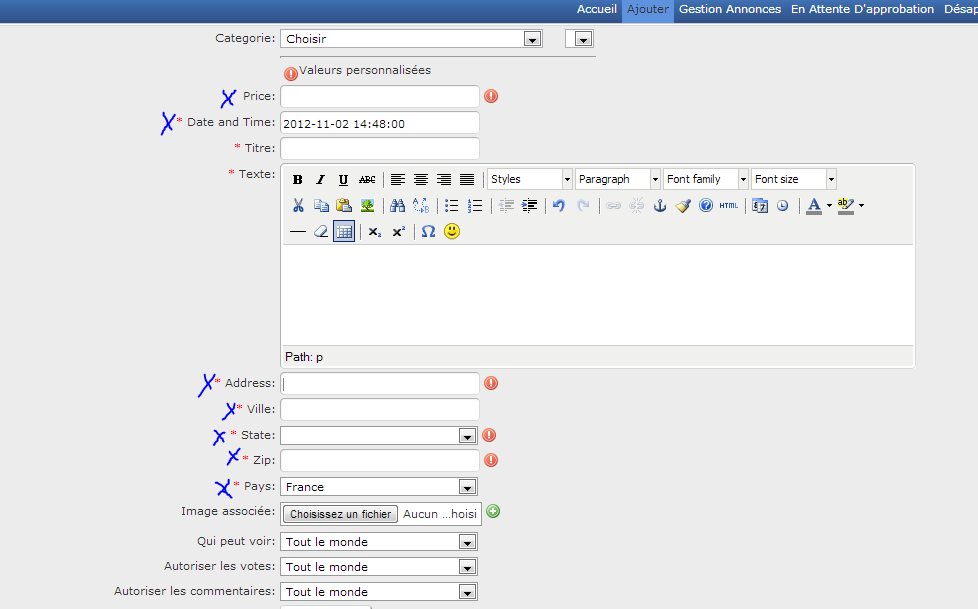
Task: Insert an anchor with the anchor icon
Action: (x=659, y=206)
